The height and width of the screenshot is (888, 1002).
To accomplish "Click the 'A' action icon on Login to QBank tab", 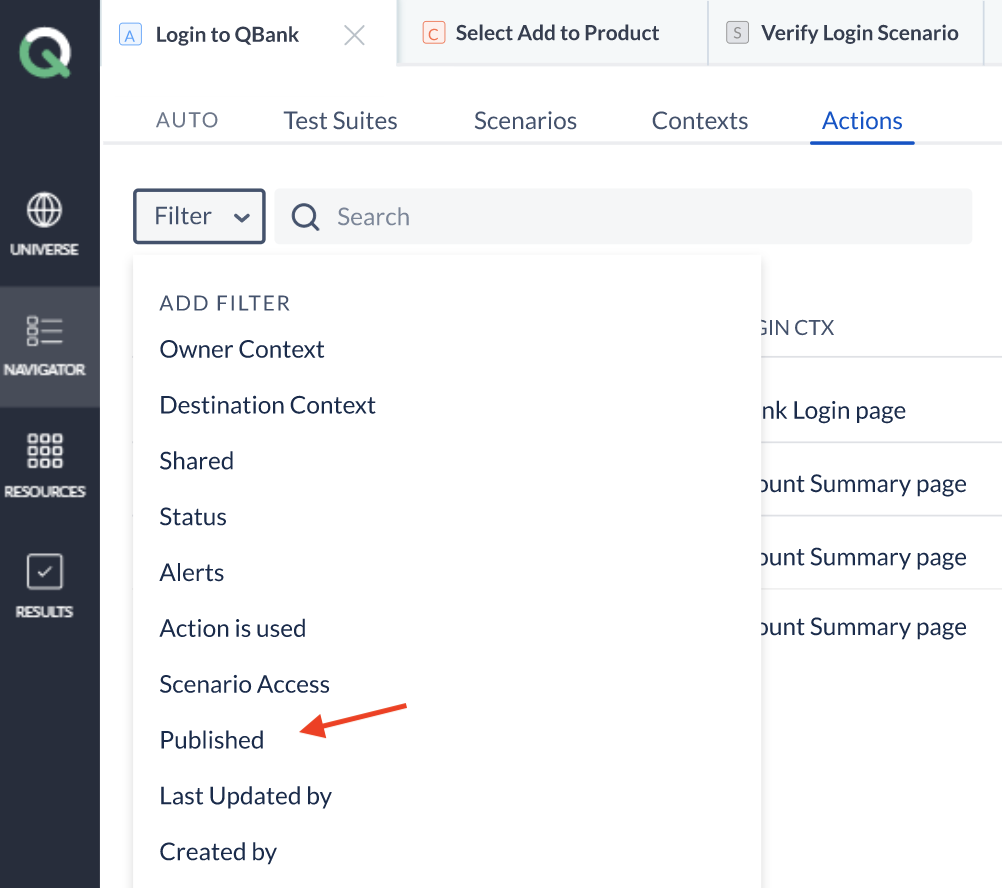I will point(130,34).
